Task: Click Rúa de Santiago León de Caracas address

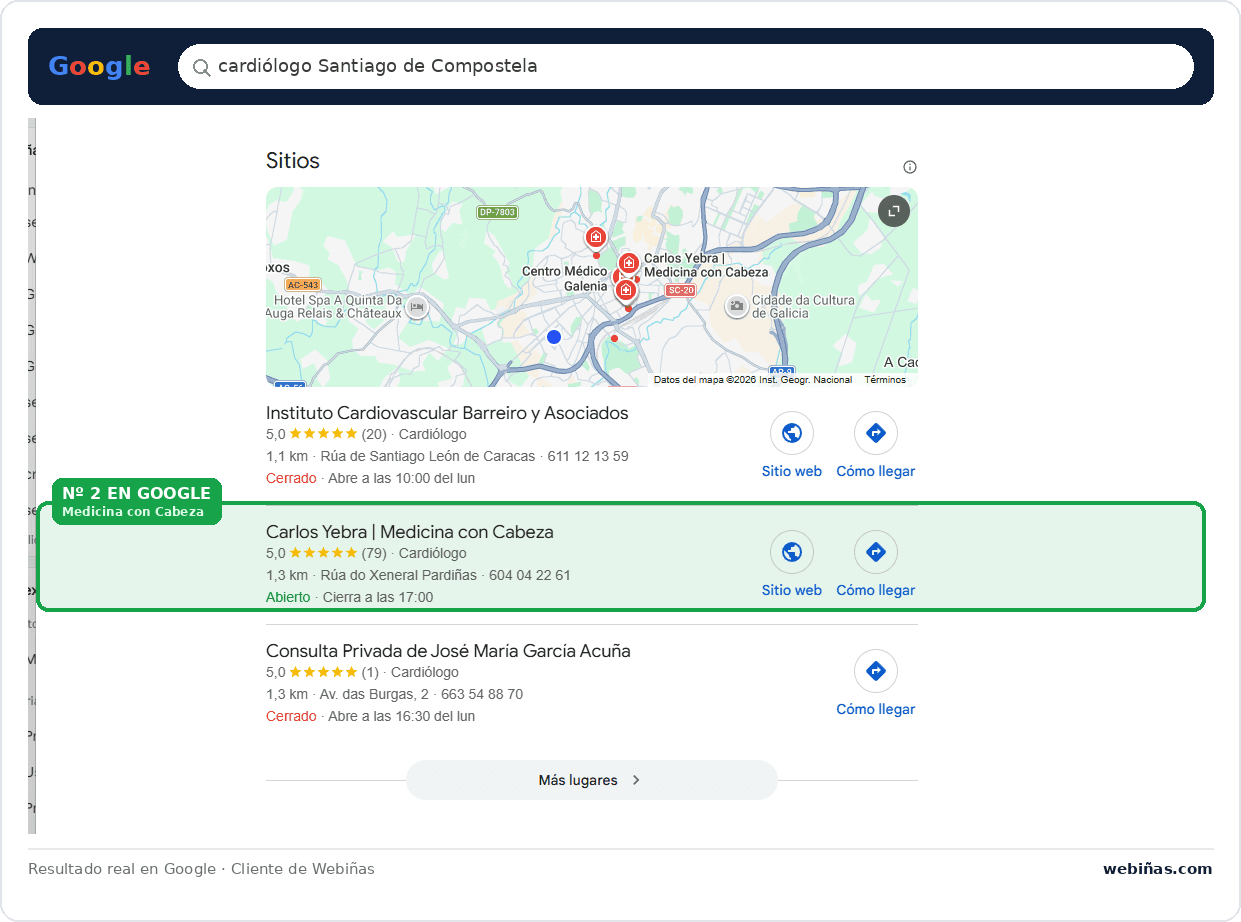Action: point(428,456)
